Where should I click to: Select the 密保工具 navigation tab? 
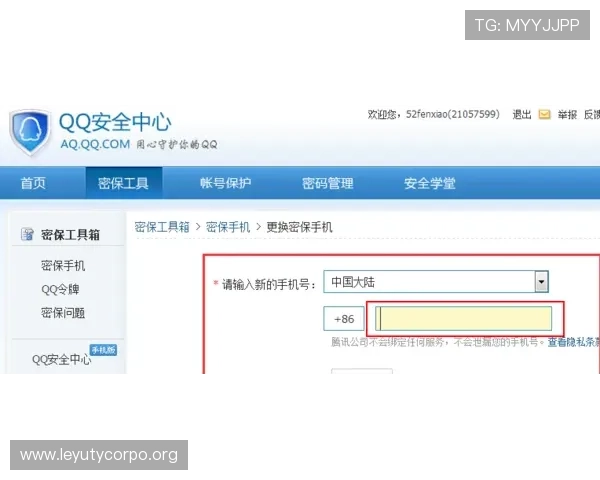click(x=123, y=183)
